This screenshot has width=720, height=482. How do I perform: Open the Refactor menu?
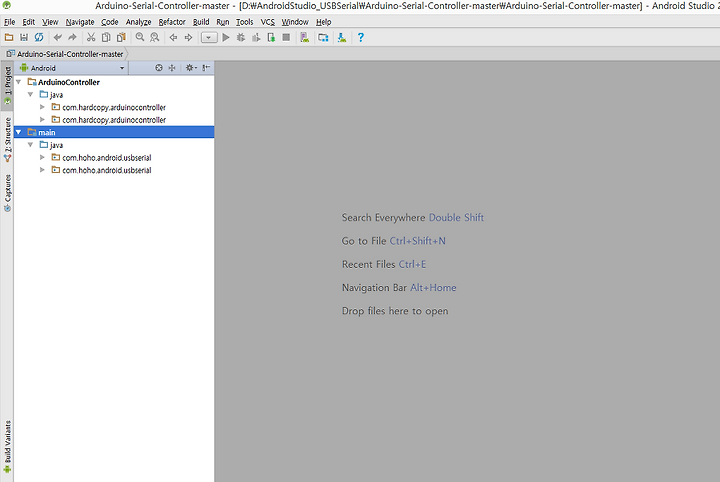tap(172, 22)
